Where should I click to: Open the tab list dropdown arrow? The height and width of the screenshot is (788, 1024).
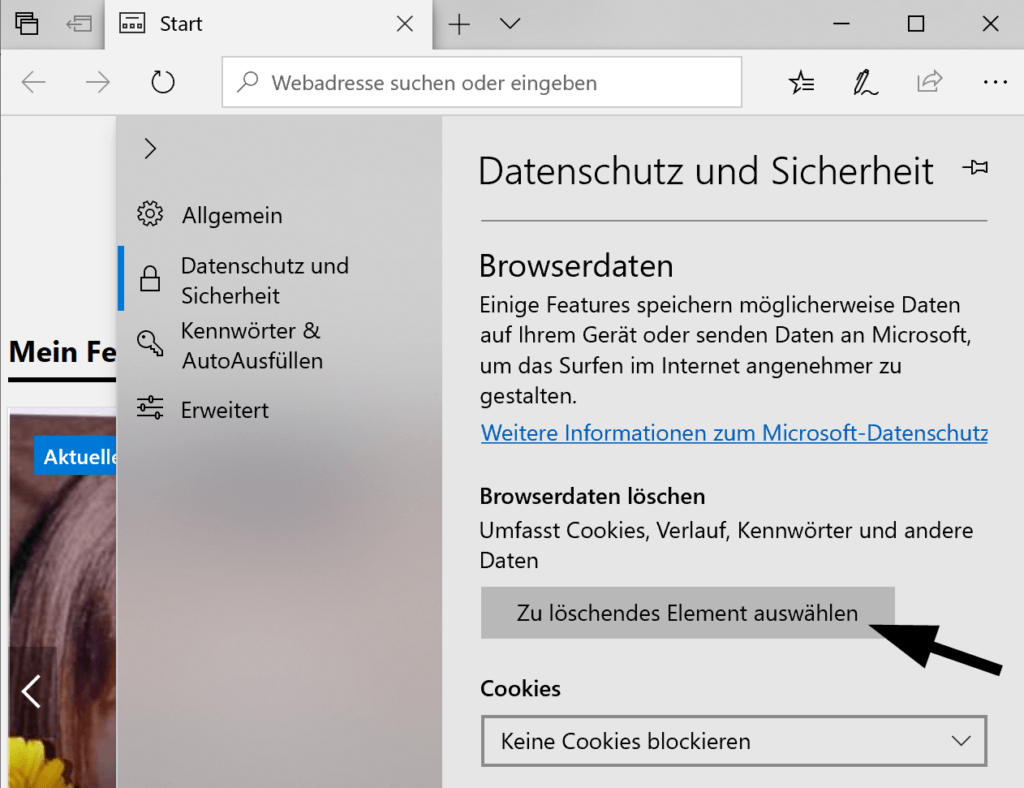click(510, 23)
